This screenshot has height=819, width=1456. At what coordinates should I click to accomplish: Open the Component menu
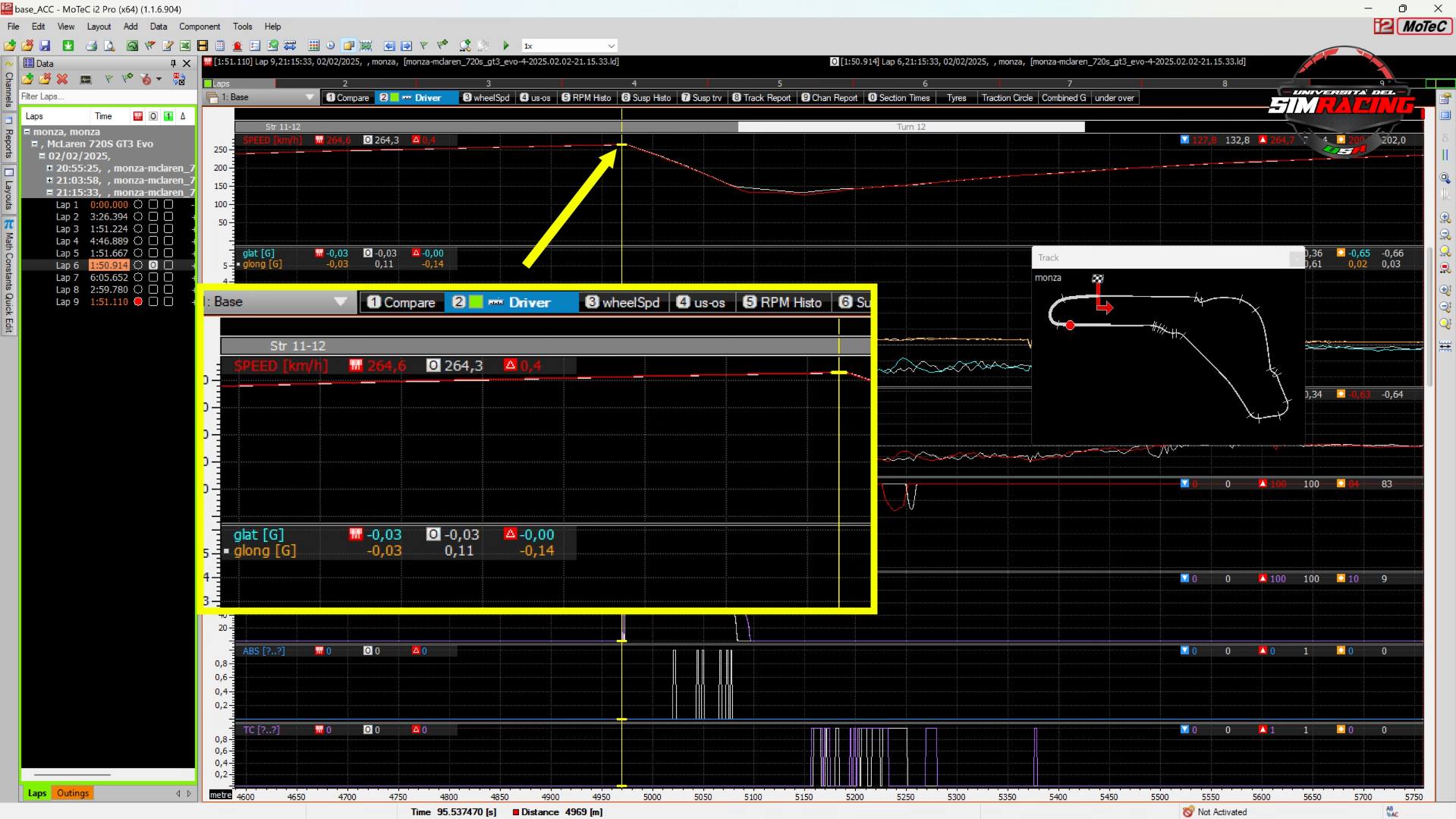point(199,27)
